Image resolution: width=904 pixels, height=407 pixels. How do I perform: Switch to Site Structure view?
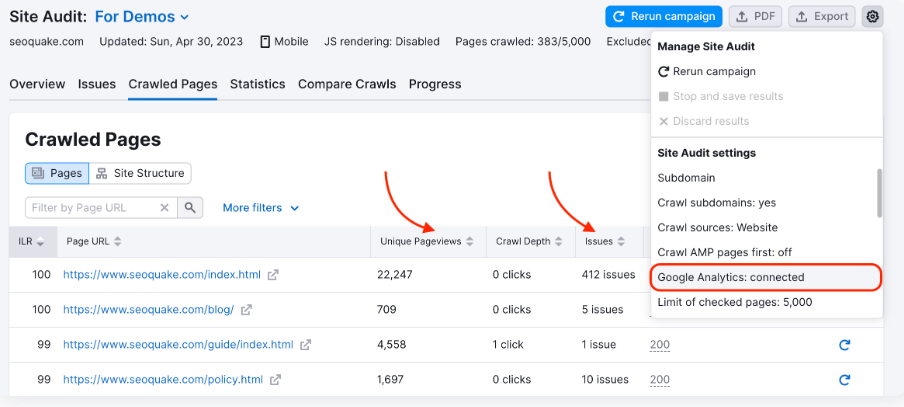tap(140, 173)
